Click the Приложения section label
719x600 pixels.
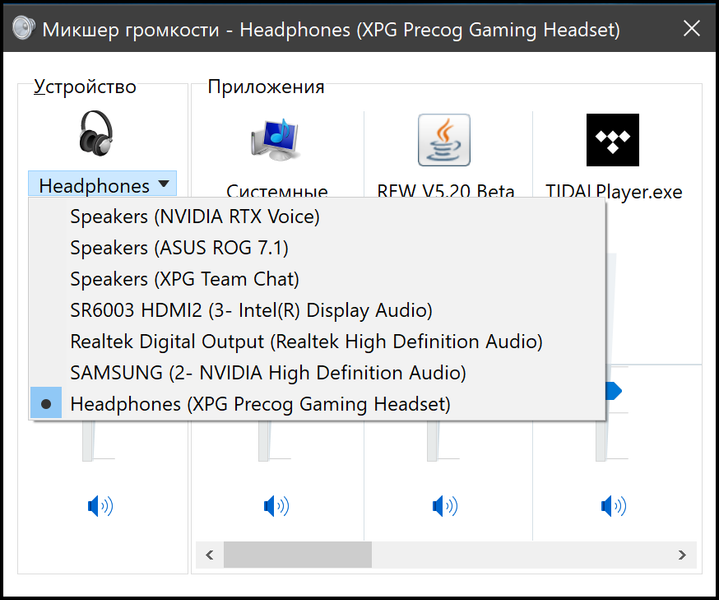pyautogui.click(x=266, y=86)
